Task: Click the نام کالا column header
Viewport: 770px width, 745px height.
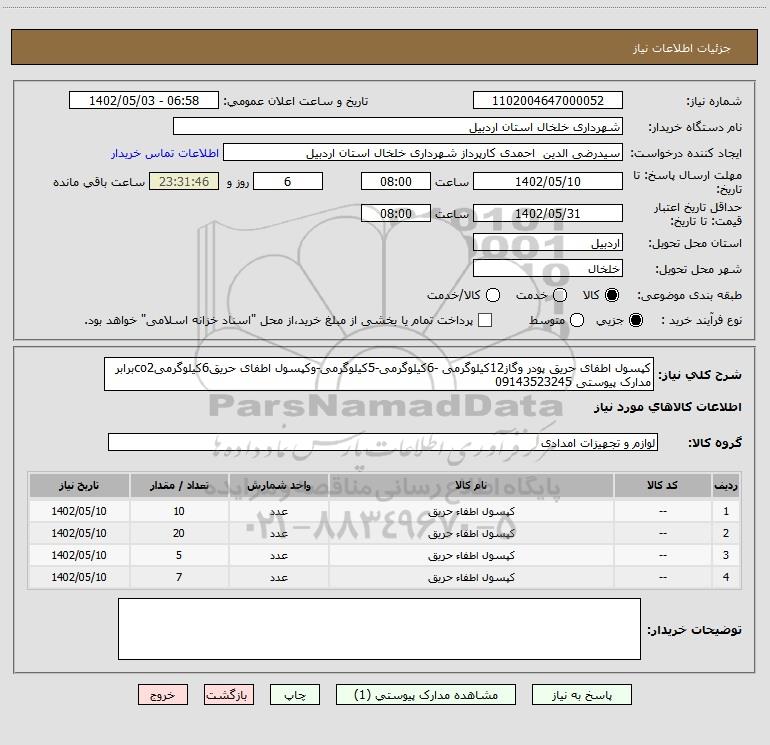Action: click(x=471, y=486)
